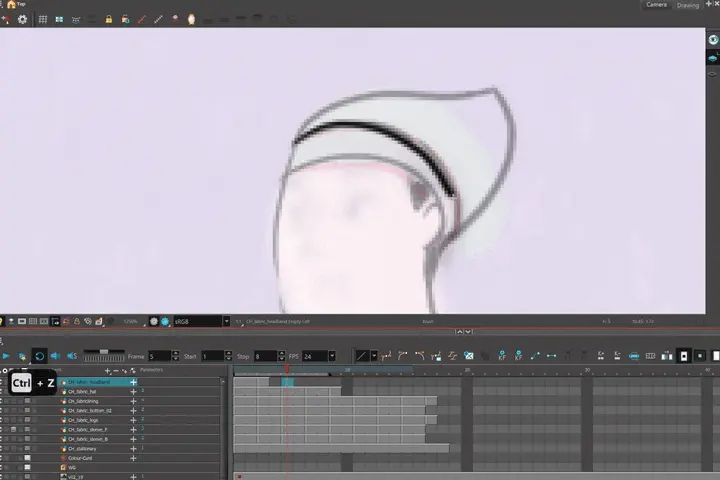Screen dimensions: 720x480
Task: Click the white swatch on WG layer
Action: pos(28,467)
